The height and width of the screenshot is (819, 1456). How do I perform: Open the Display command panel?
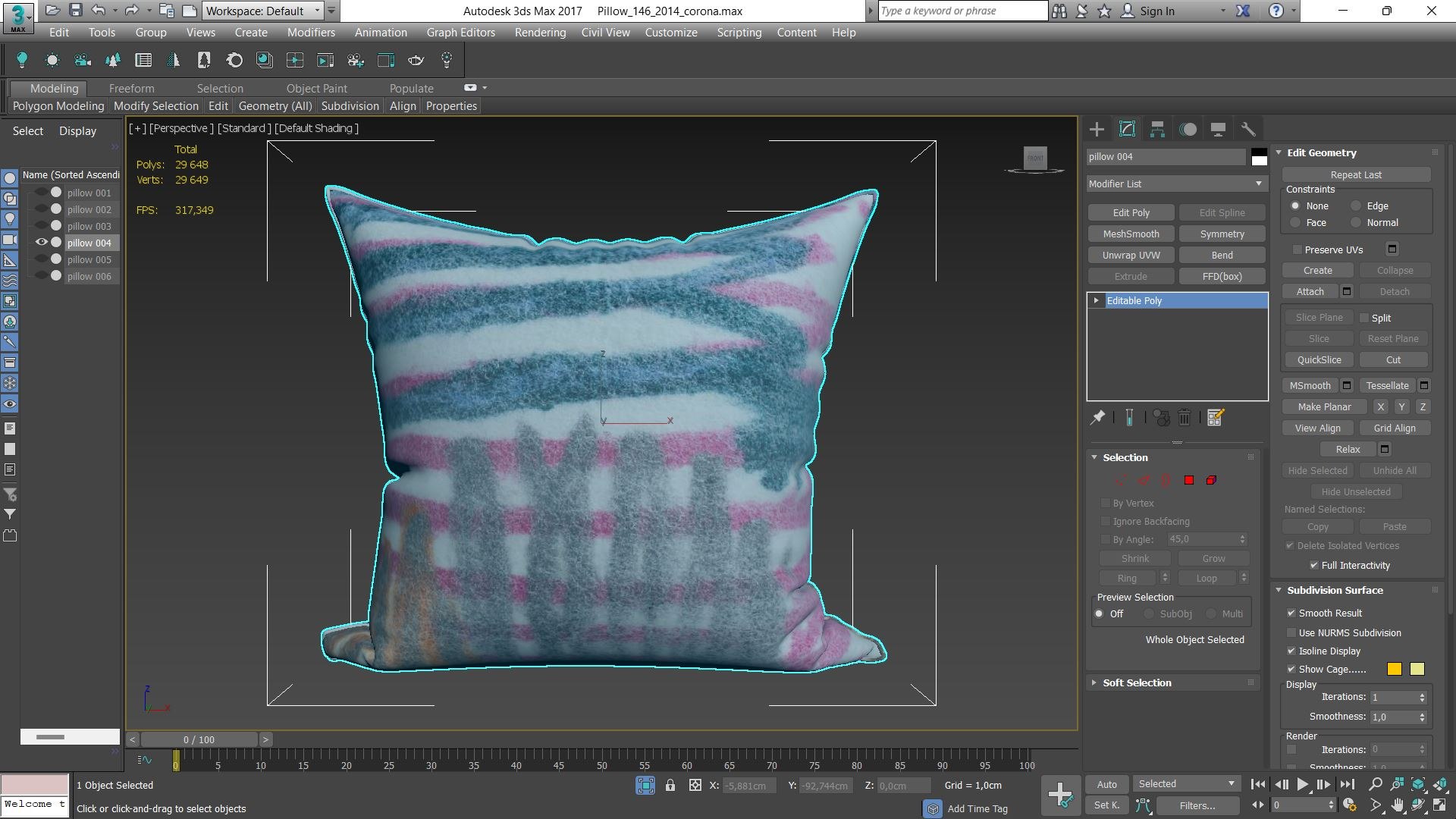click(x=1218, y=130)
